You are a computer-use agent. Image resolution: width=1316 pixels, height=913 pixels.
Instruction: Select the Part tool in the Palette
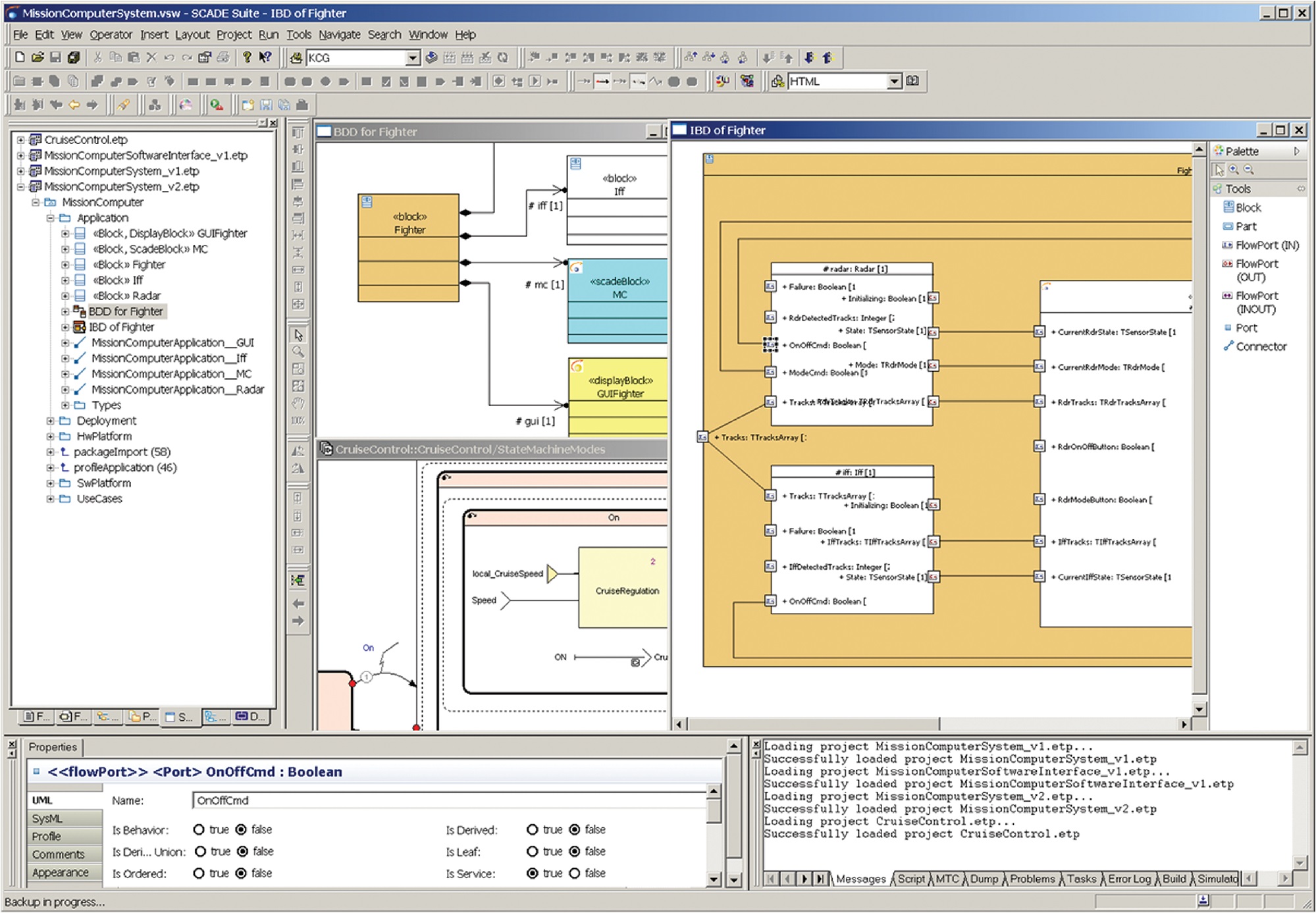coord(1244,226)
